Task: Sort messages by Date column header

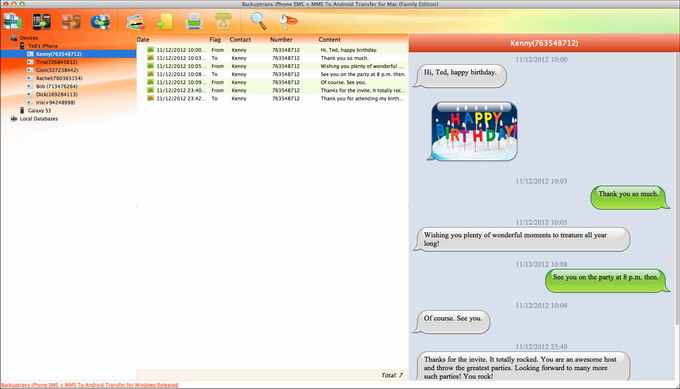Action: tap(143, 39)
